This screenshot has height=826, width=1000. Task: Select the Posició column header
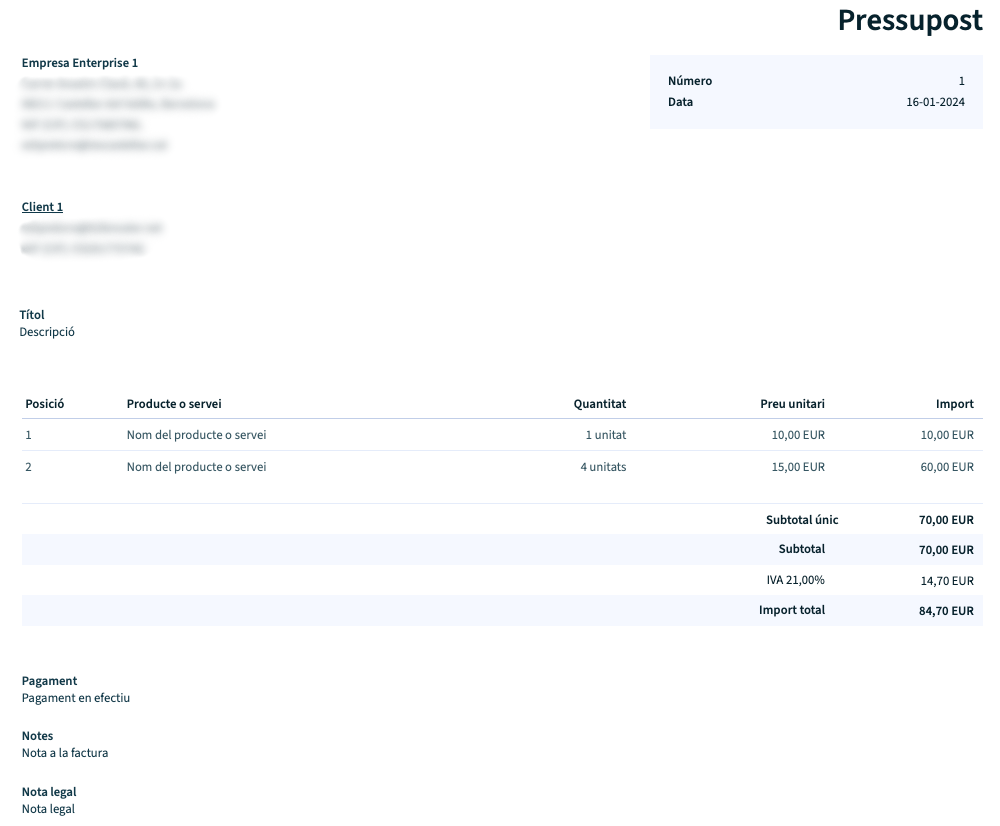(x=45, y=403)
